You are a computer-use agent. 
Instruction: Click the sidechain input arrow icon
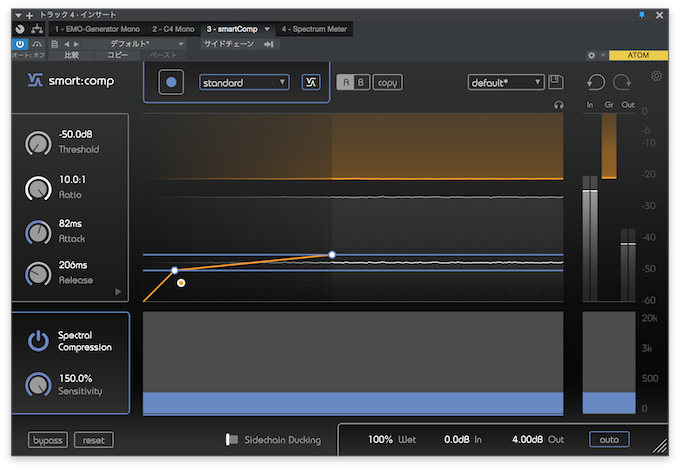click(269, 44)
